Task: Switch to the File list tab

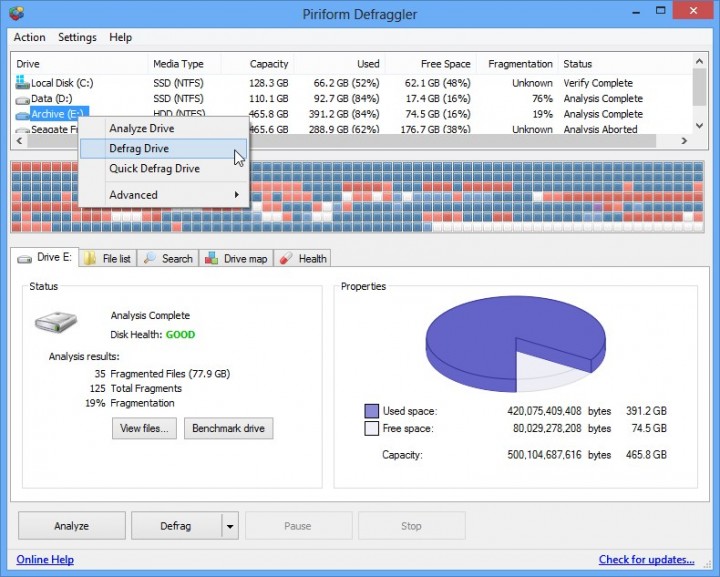Action: (x=108, y=258)
